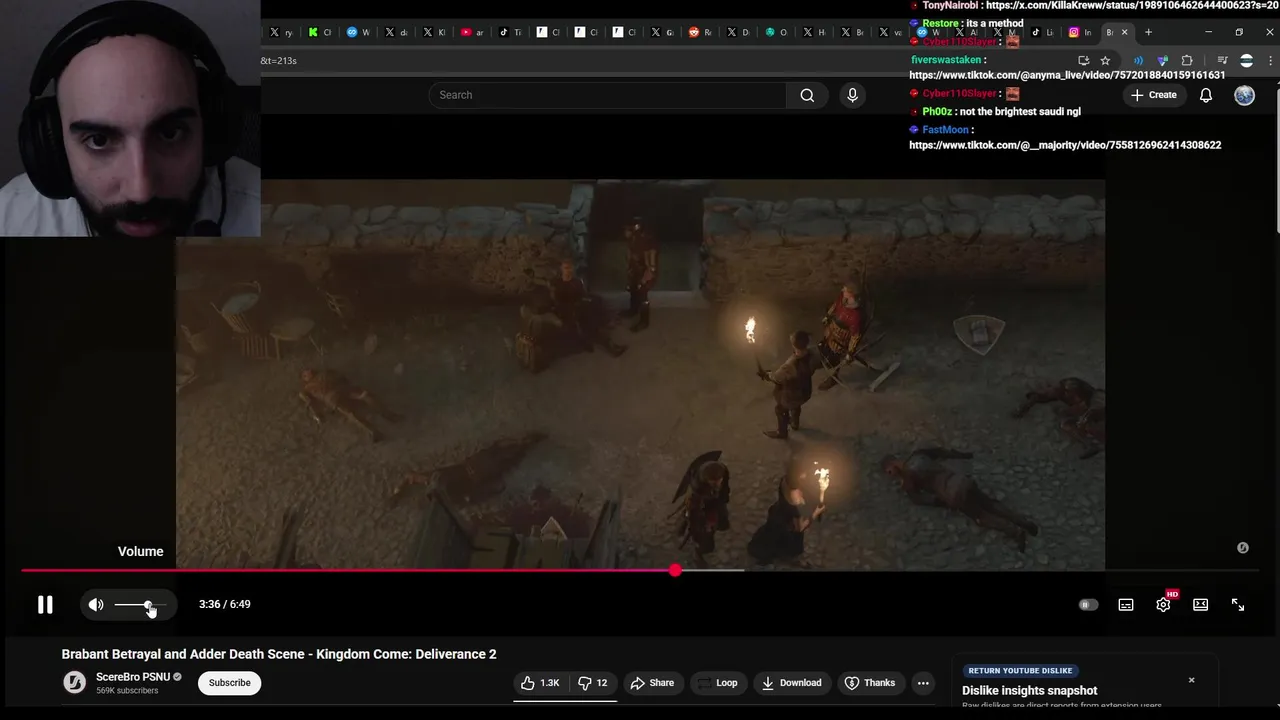Open the Create menu
The image size is (1280, 720).
pos(1153,95)
